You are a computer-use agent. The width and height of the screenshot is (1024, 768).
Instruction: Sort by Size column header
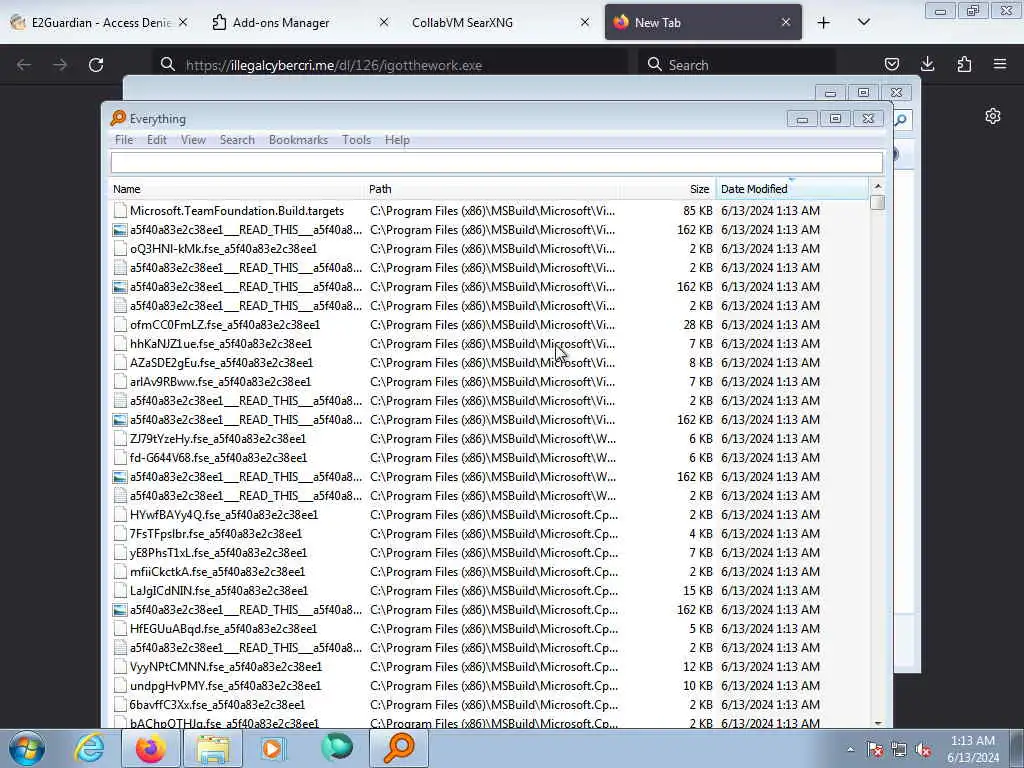[668, 189]
